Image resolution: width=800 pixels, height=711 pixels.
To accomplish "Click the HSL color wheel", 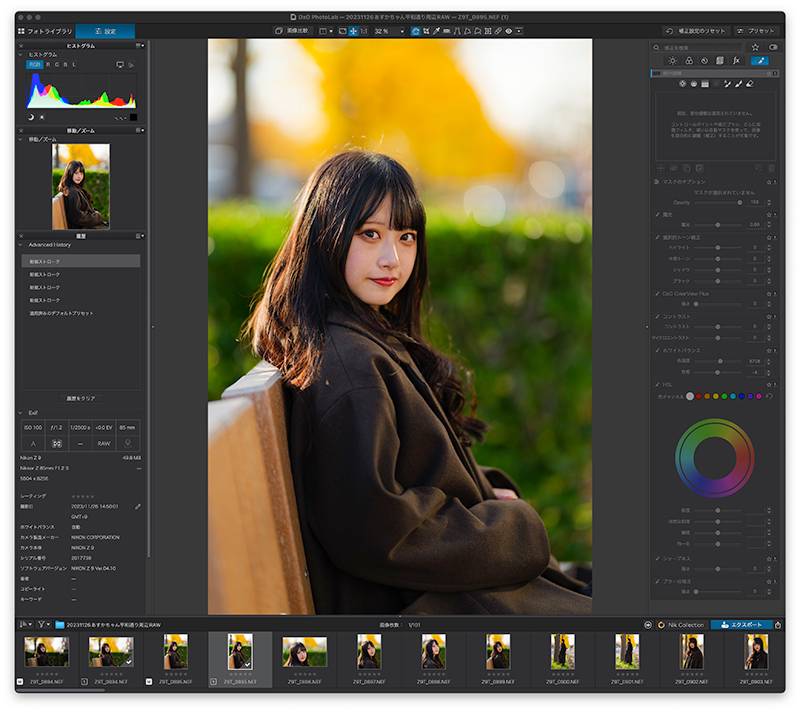I will [715, 458].
